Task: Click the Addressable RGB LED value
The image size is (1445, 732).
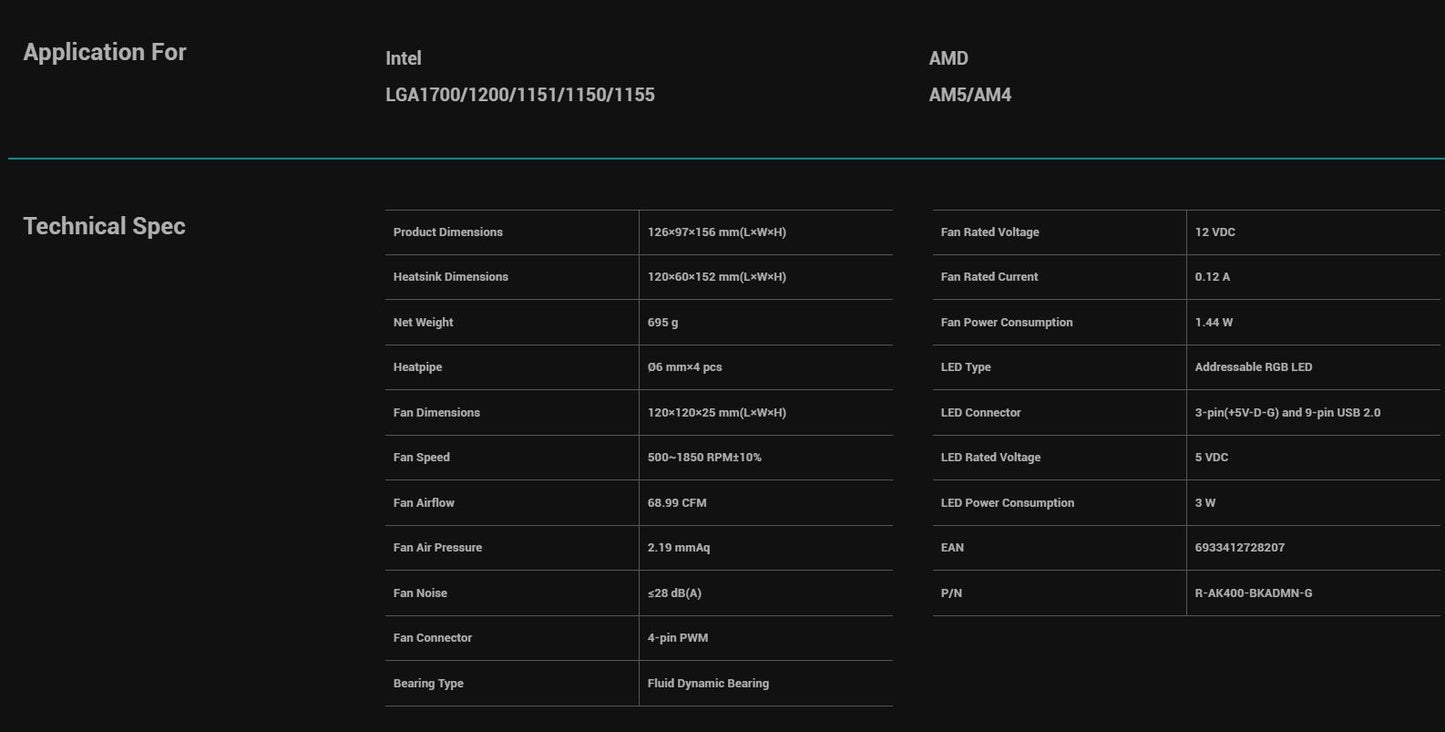Action: pyautogui.click(x=1253, y=367)
